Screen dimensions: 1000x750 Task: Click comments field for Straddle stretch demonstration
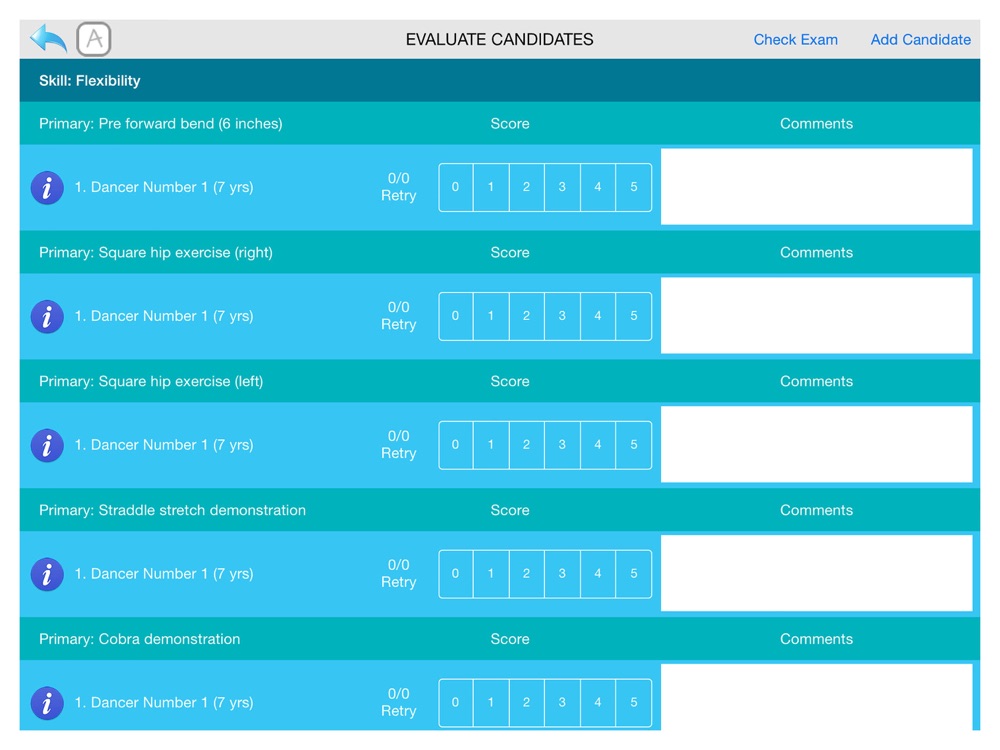pos(816,573)
